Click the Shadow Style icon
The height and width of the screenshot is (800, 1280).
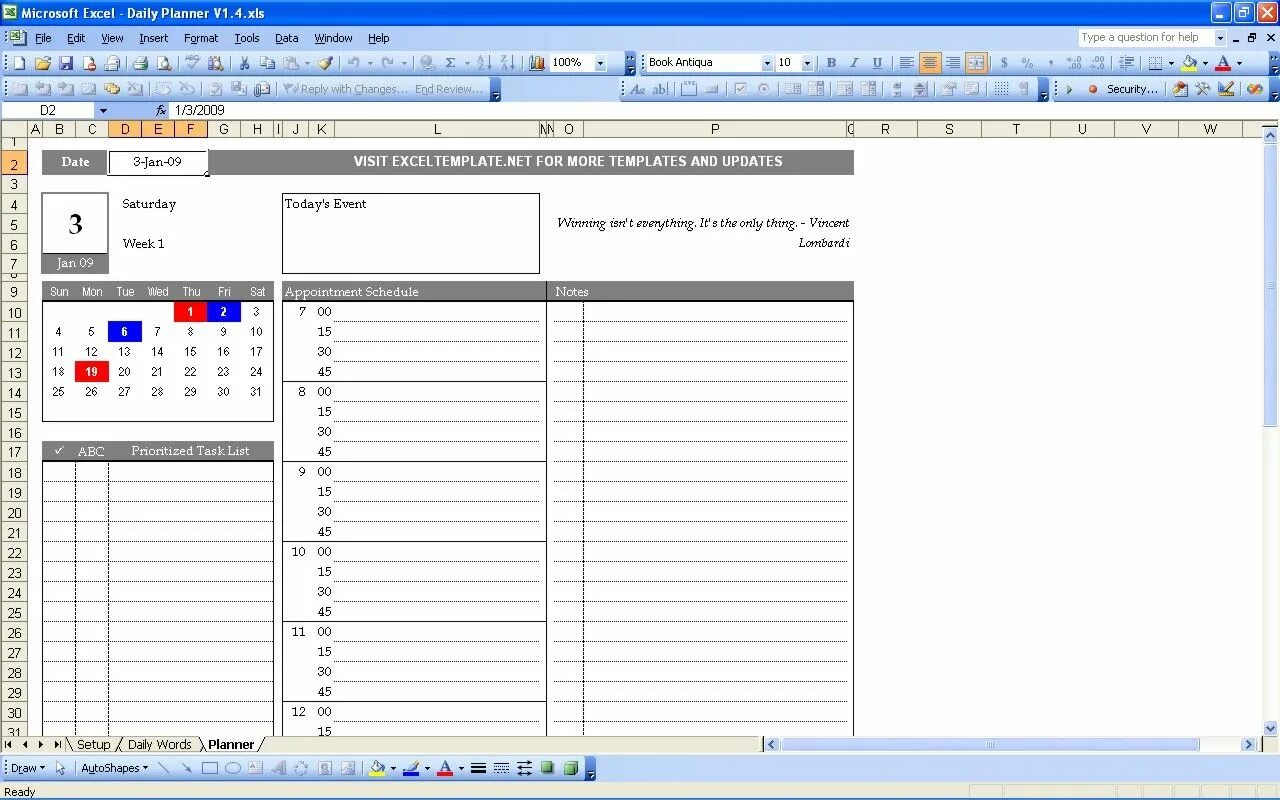point(548,768)
